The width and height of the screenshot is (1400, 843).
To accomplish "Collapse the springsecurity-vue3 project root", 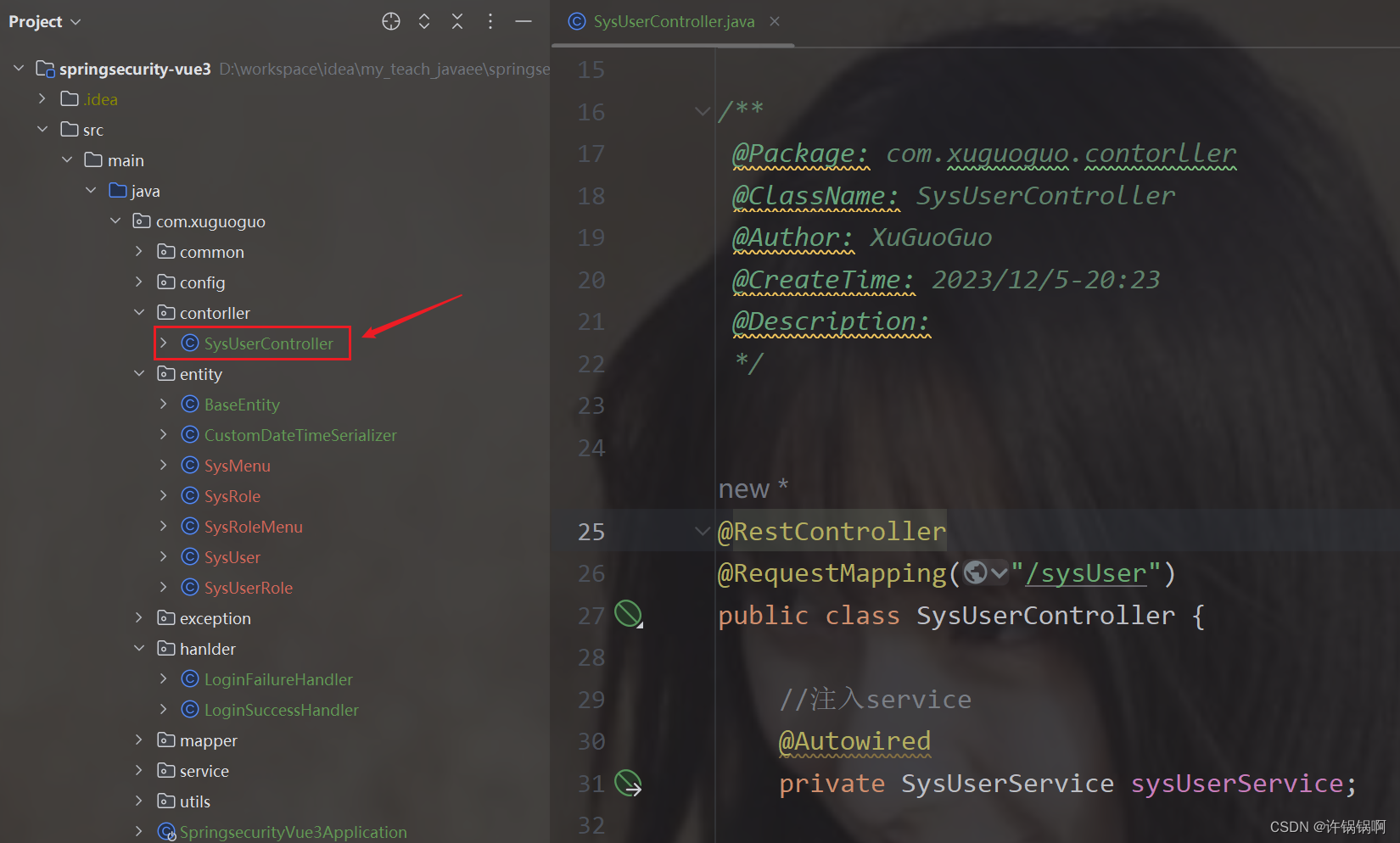I will (x=19, y=68).
